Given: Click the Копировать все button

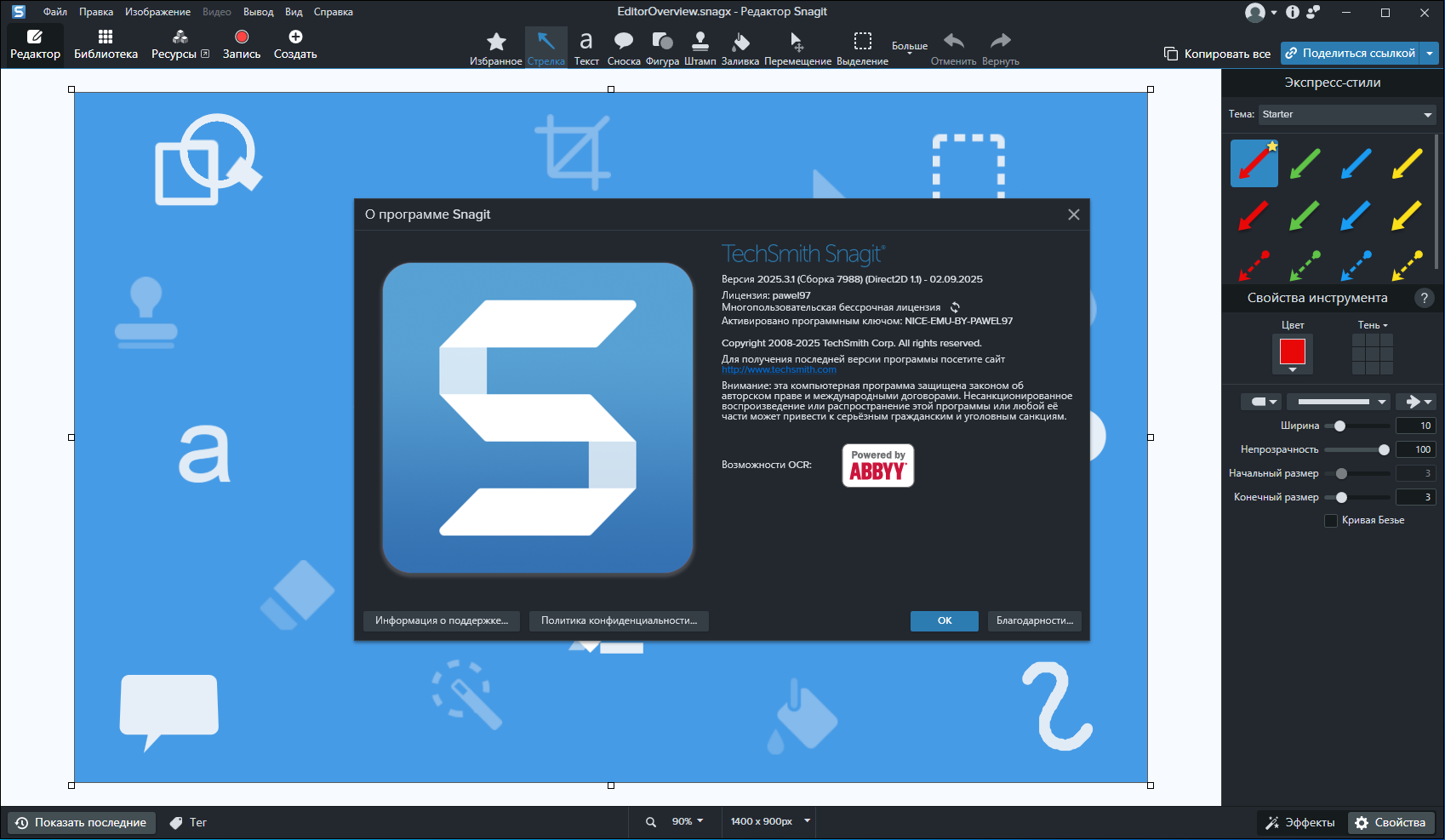Looking at the screenshot, I should [1218, 54].
